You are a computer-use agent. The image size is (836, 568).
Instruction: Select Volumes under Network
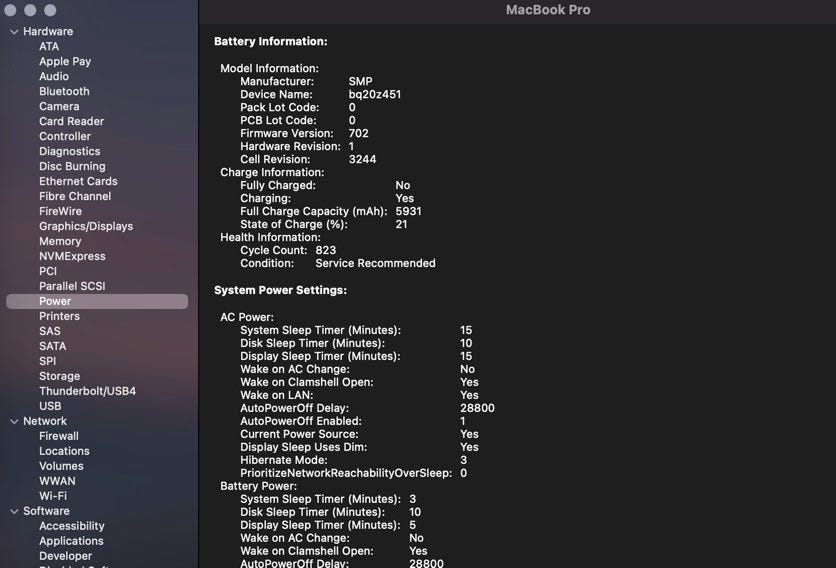point(61,466)
